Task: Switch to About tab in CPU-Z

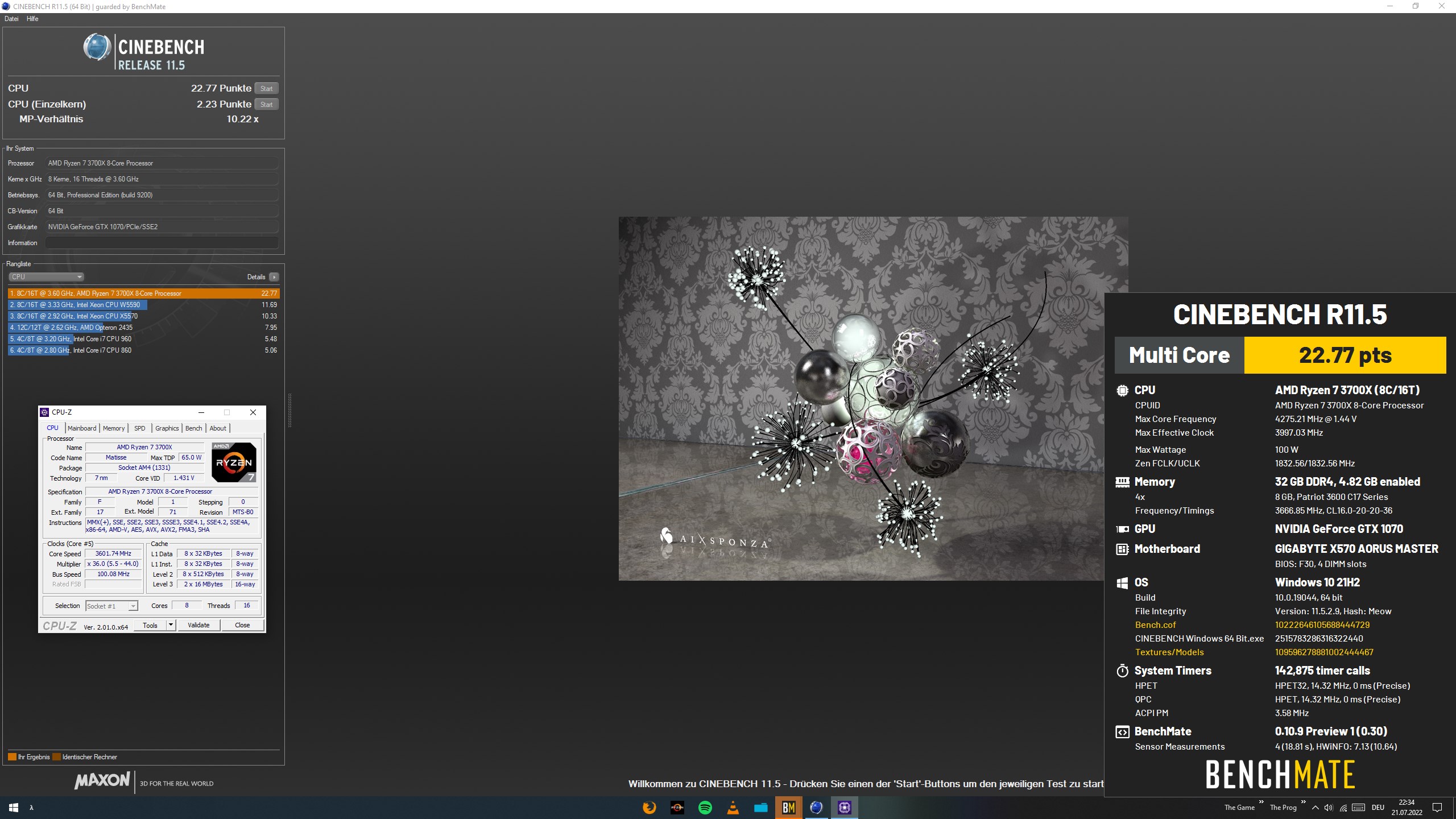Action: (x=218, y=428)
